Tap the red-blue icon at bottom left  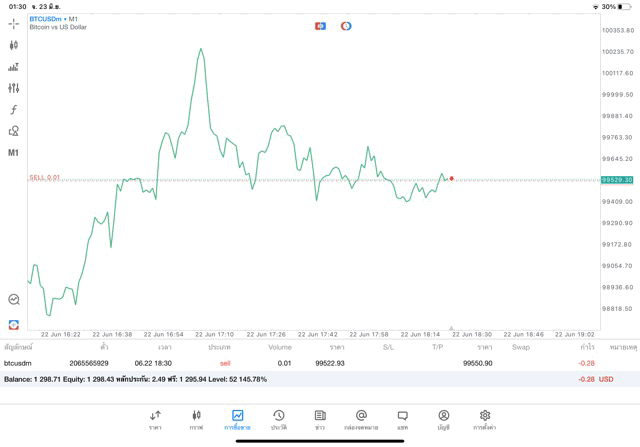coord(14,324)
